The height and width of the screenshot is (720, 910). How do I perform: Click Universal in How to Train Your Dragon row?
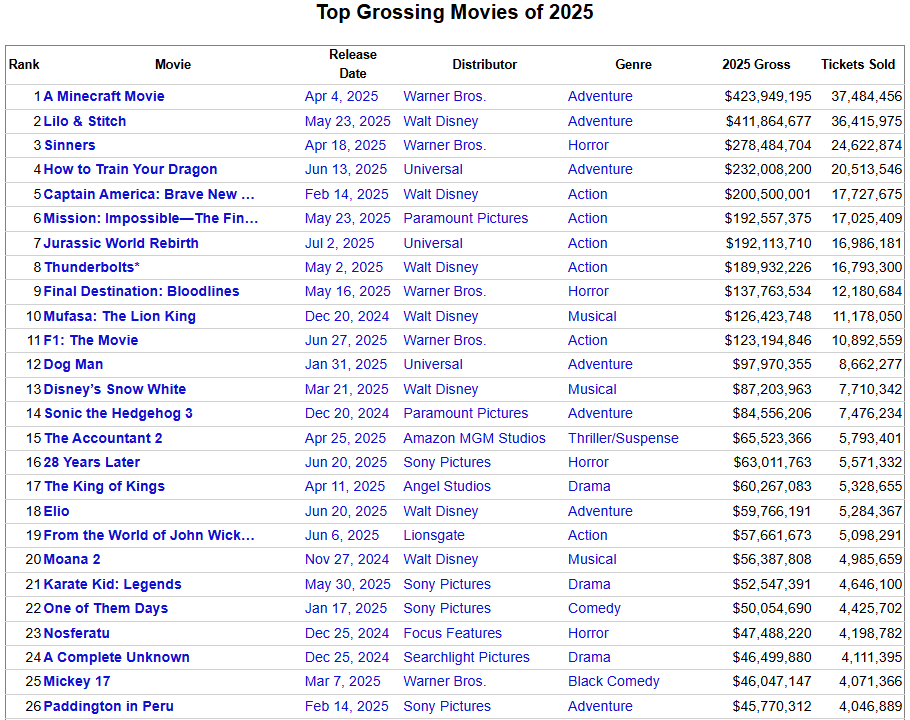(433, 169)
